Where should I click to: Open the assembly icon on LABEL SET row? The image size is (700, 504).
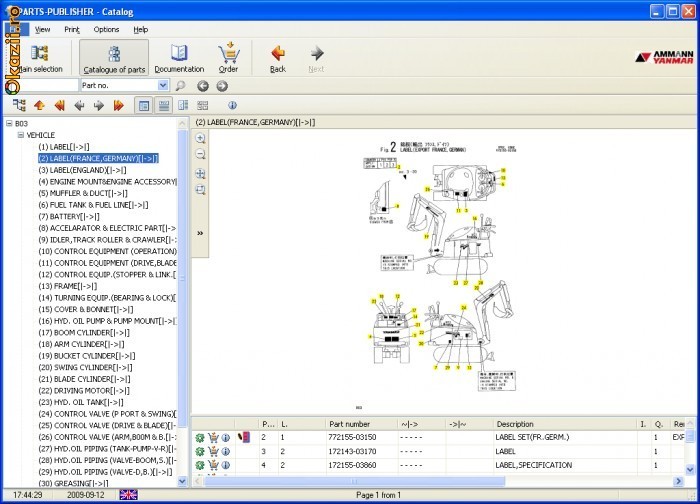pos(244,437)
